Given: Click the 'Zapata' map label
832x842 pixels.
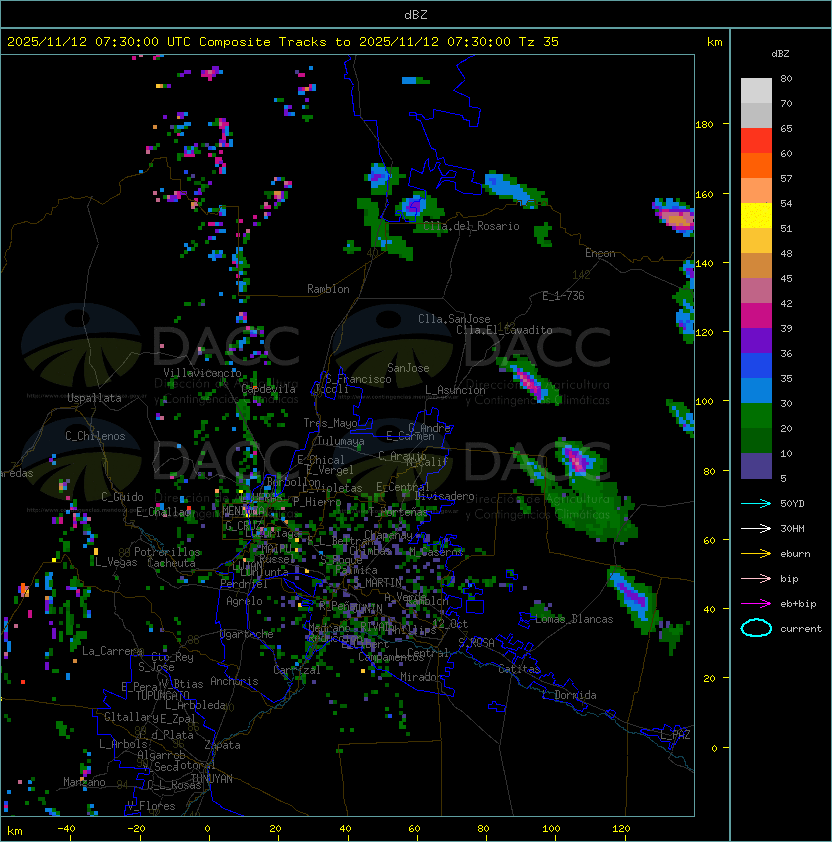Looking at the screenshot, I should point(222,745).
